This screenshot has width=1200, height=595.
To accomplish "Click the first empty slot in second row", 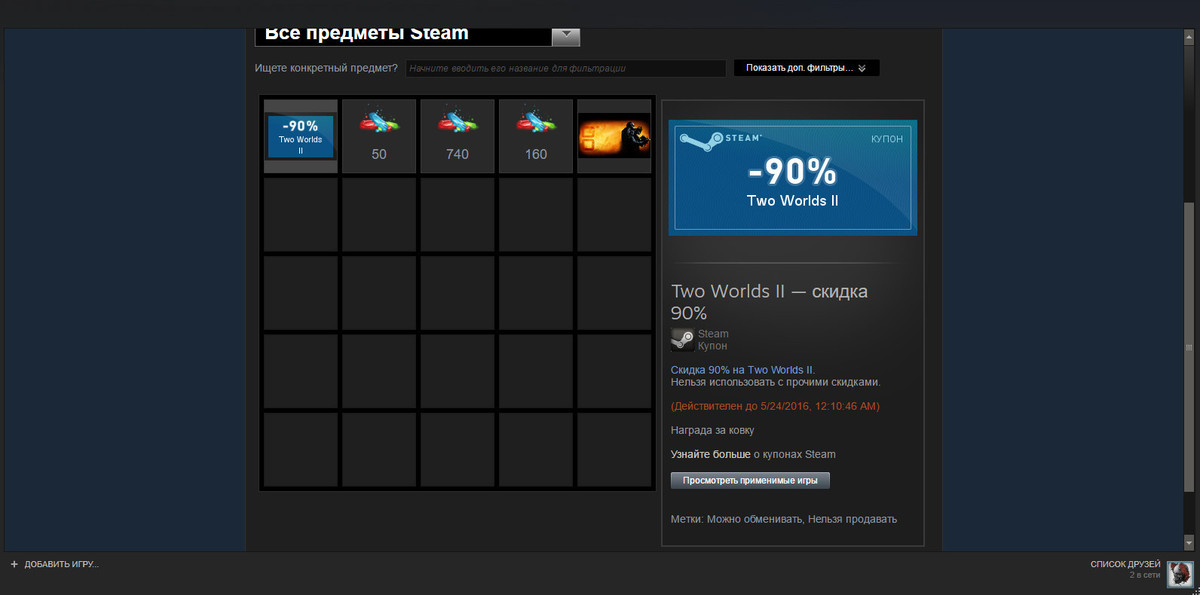I will [x=300, y=215].
